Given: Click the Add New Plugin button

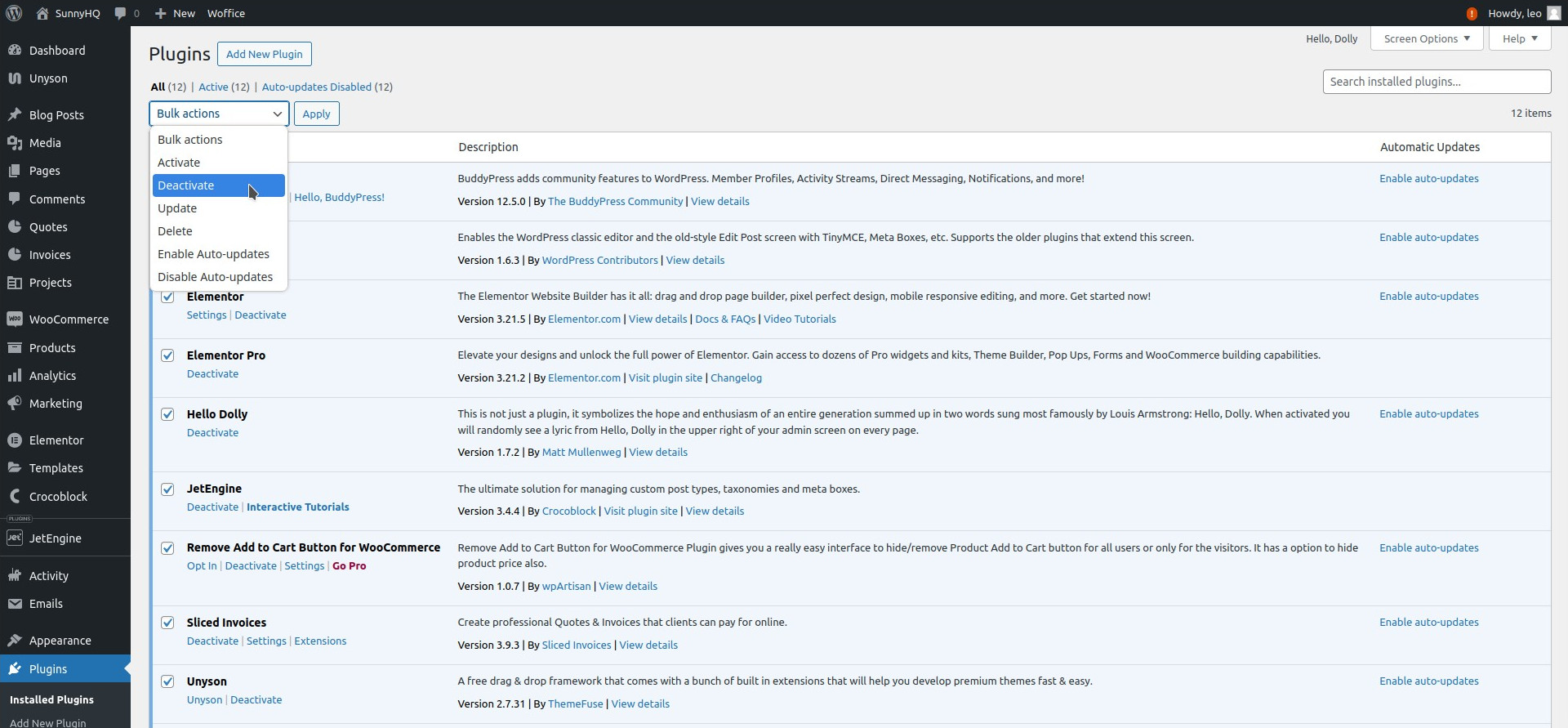Looking at the screenshot, I should pyautogui.click(x=265, y=54).
